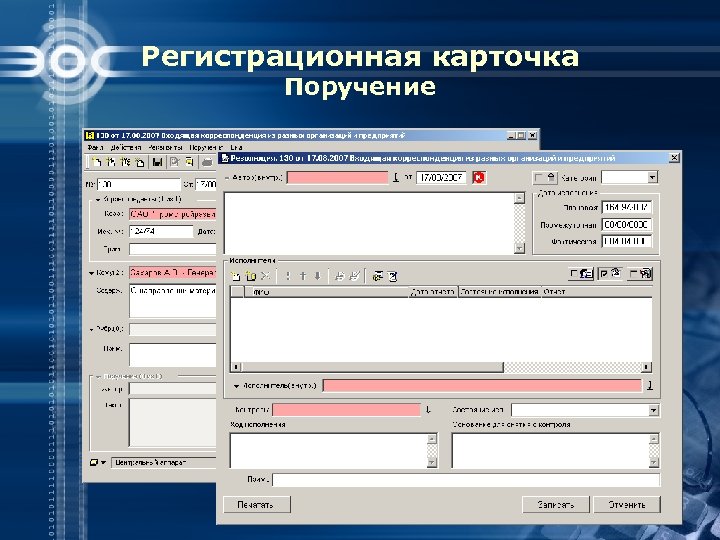This screenshot has height=540, width=720.
Task: Open the Реквизиты menu in back window
Action: (x=165, y=147)
